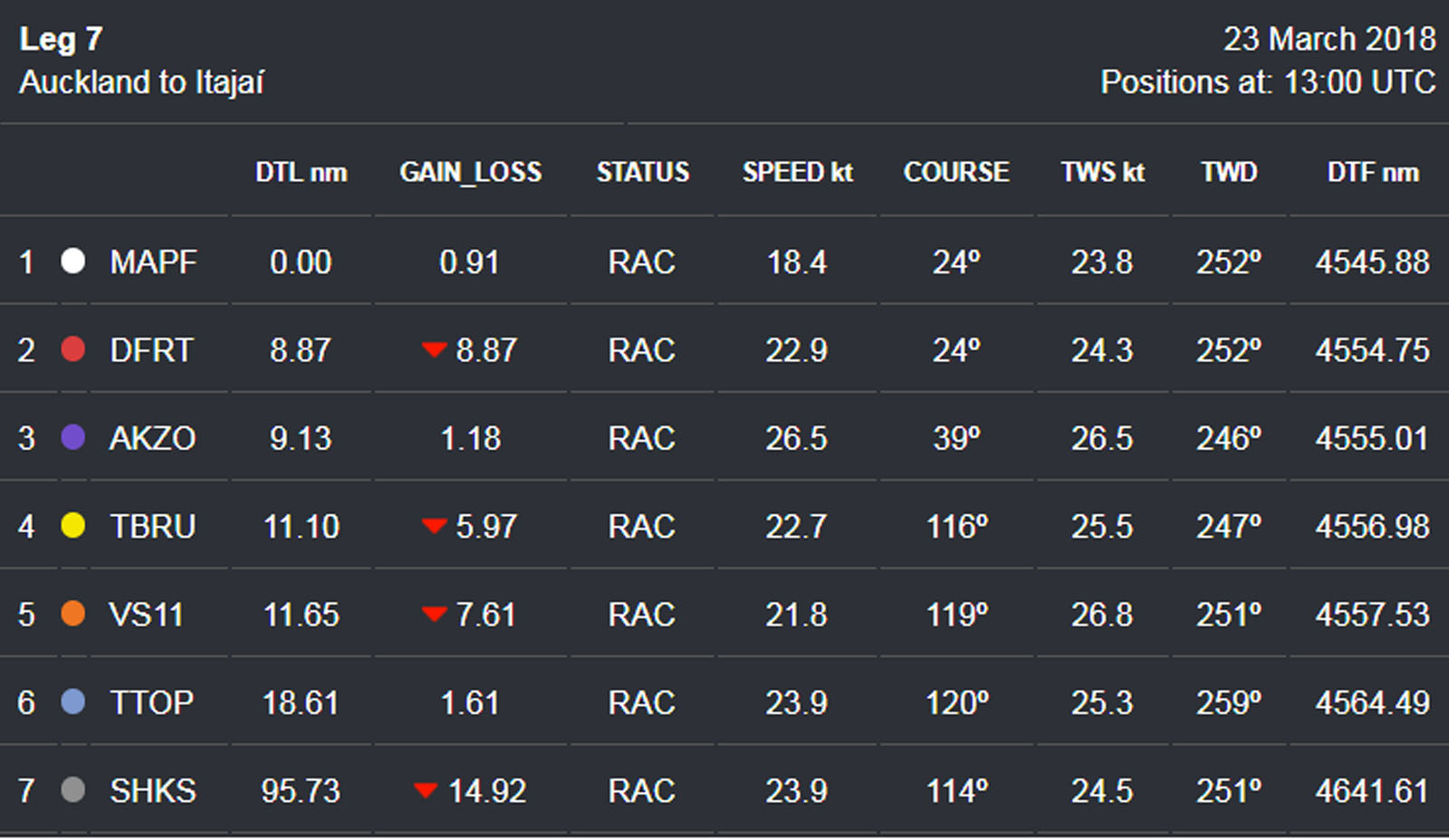Image resolution: width=1449 pixels, height=840 pixels.
Task: Click the white dot beside MAPF
Action: (x=73, y=262)
